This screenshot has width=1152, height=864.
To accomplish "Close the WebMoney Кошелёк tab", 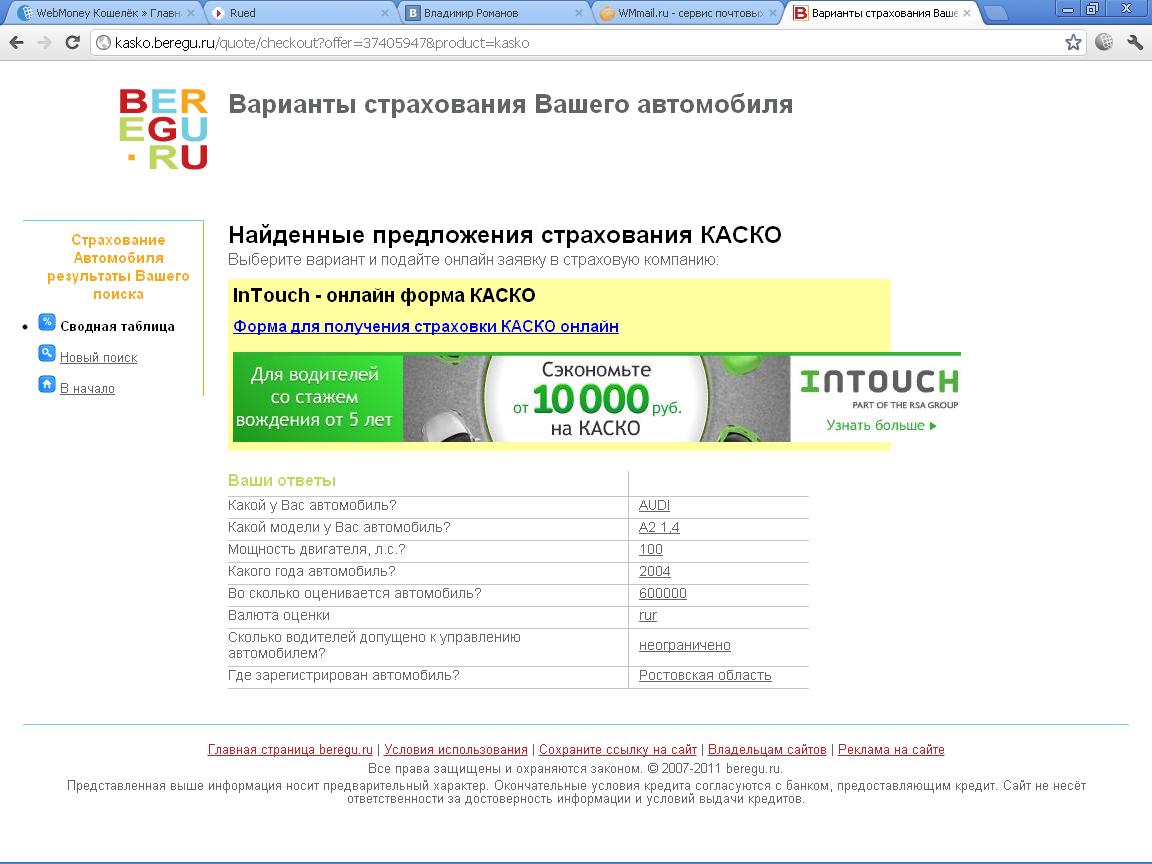I will 191,13.
